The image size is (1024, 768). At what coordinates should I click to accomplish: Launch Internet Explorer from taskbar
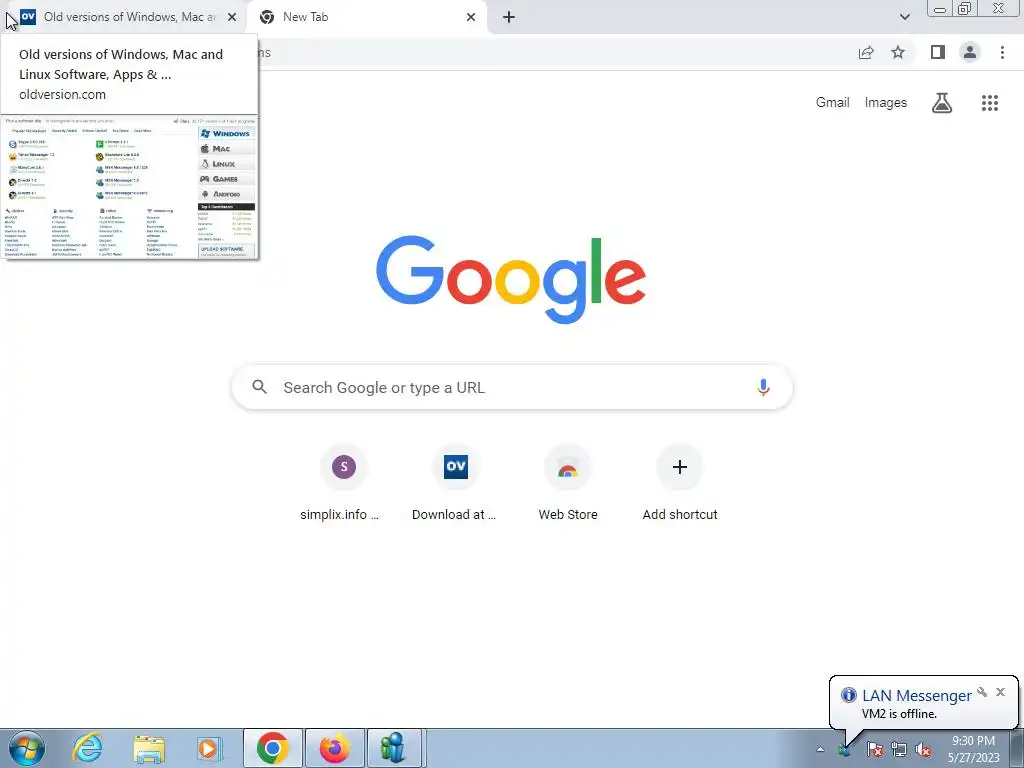click(x=87, y=748)
